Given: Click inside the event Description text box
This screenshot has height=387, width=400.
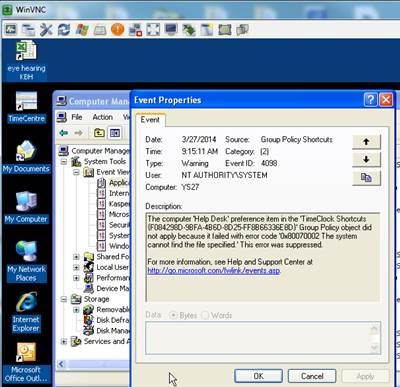Looking at the screenshot, I should (x=263, y=257).
